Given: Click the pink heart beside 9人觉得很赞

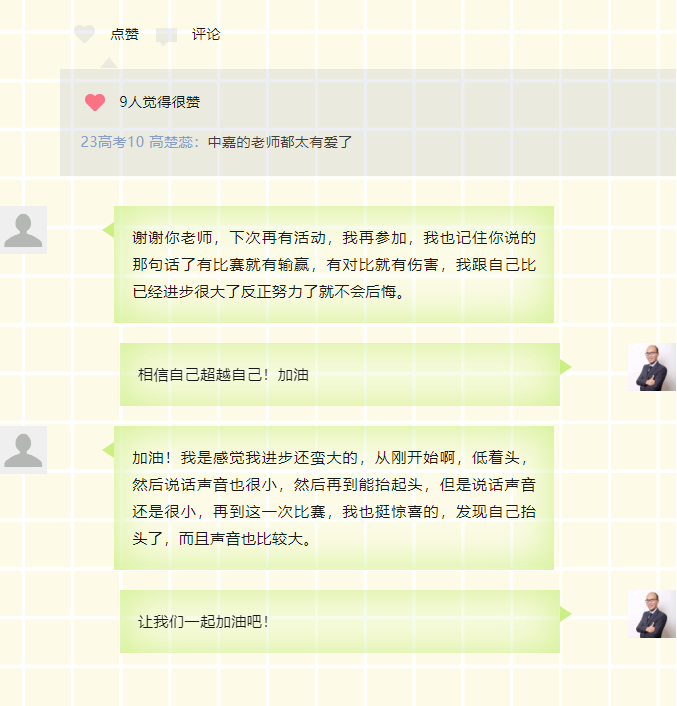Looking at the screenshot, I should [x=95, y=102].
